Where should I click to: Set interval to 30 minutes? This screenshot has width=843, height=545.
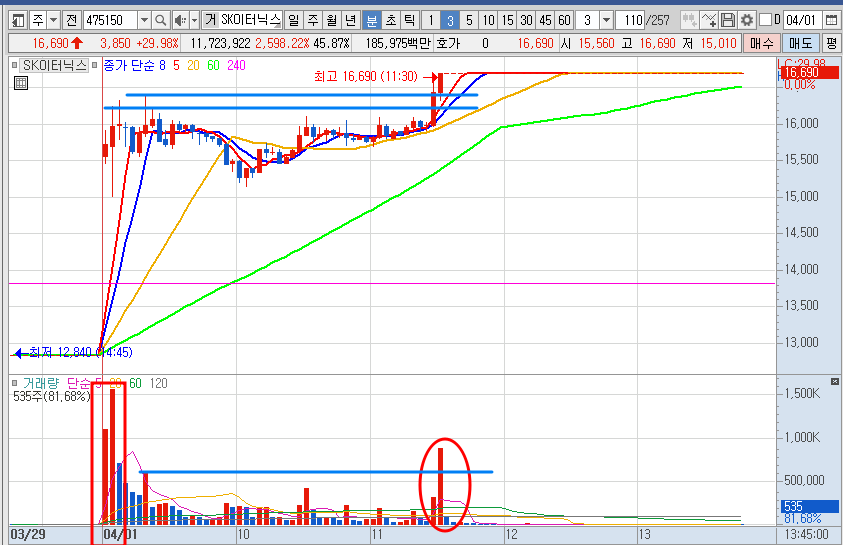(x=526, y=21)
